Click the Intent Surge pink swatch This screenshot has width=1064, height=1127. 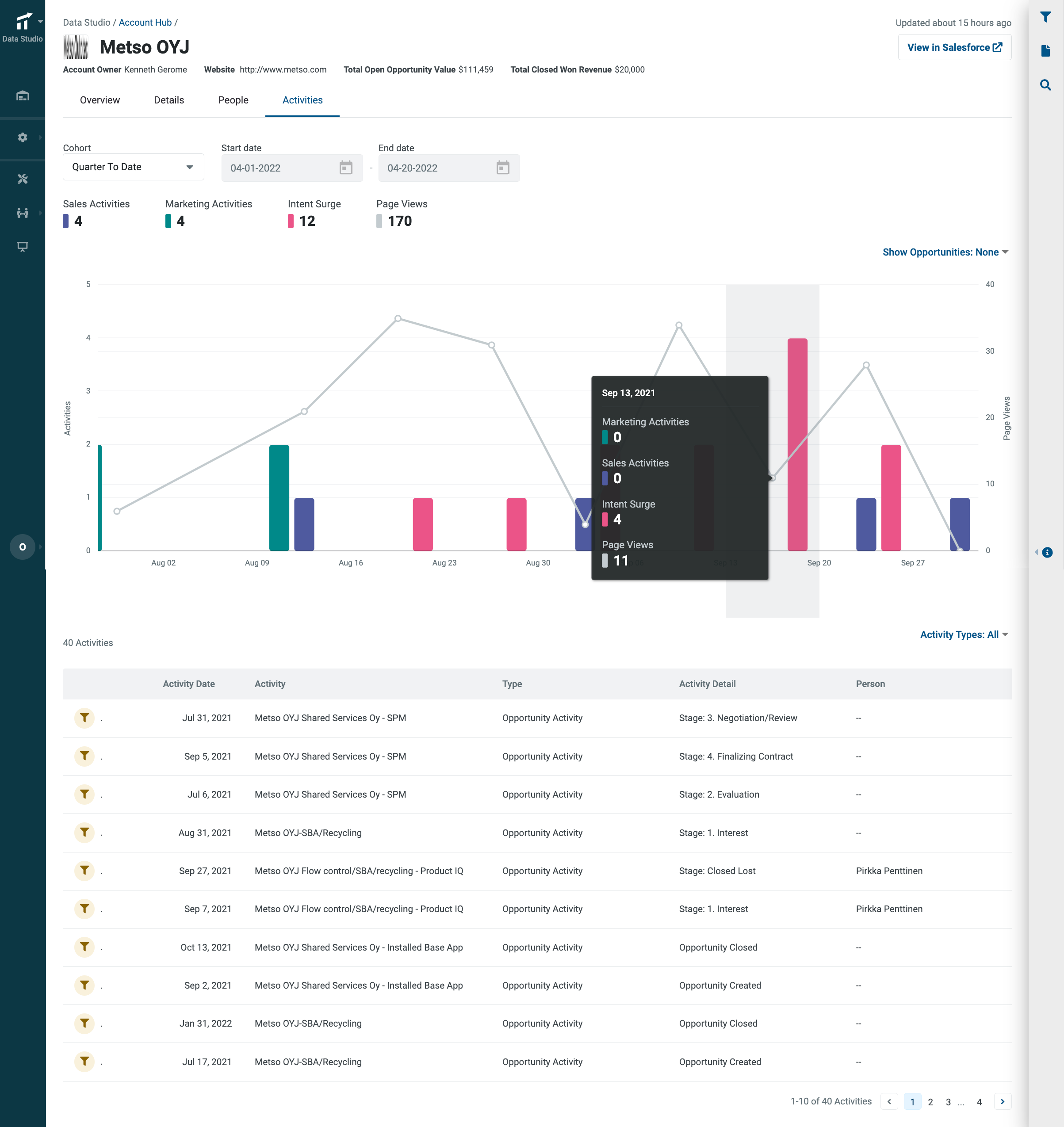tap(291, 221)
